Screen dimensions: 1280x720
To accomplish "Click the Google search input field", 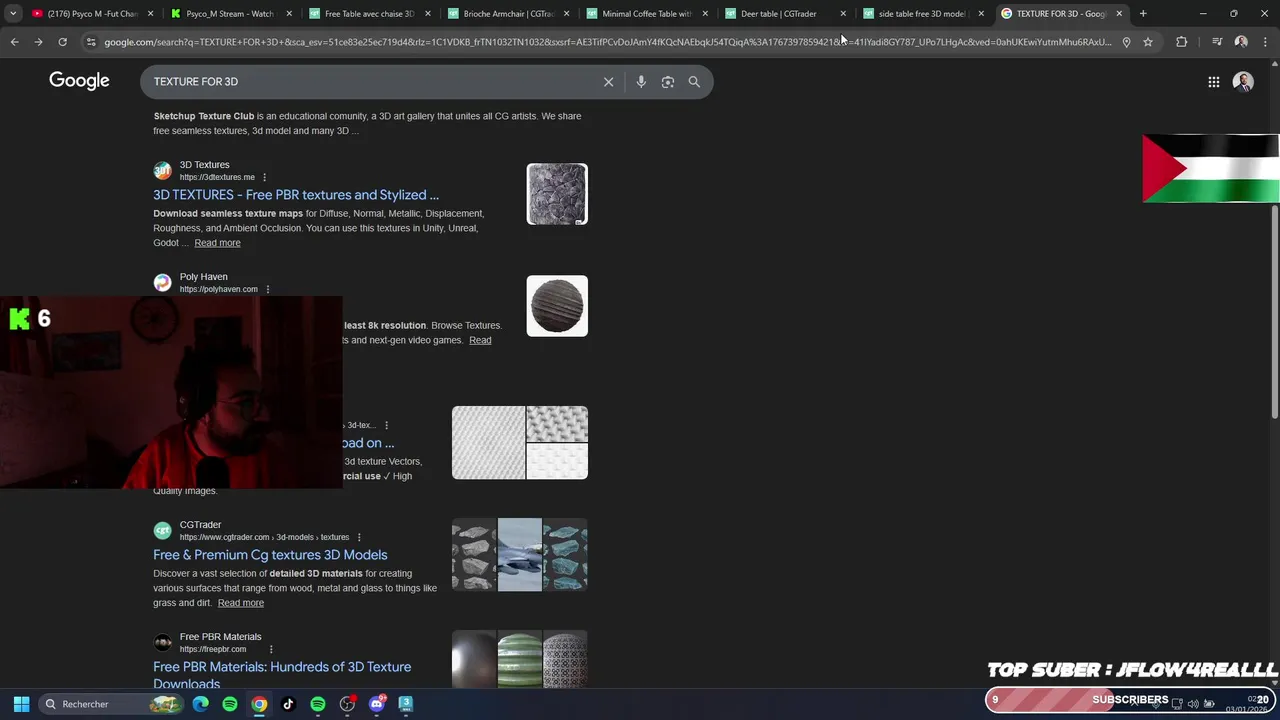I will (x=370, y=82).
